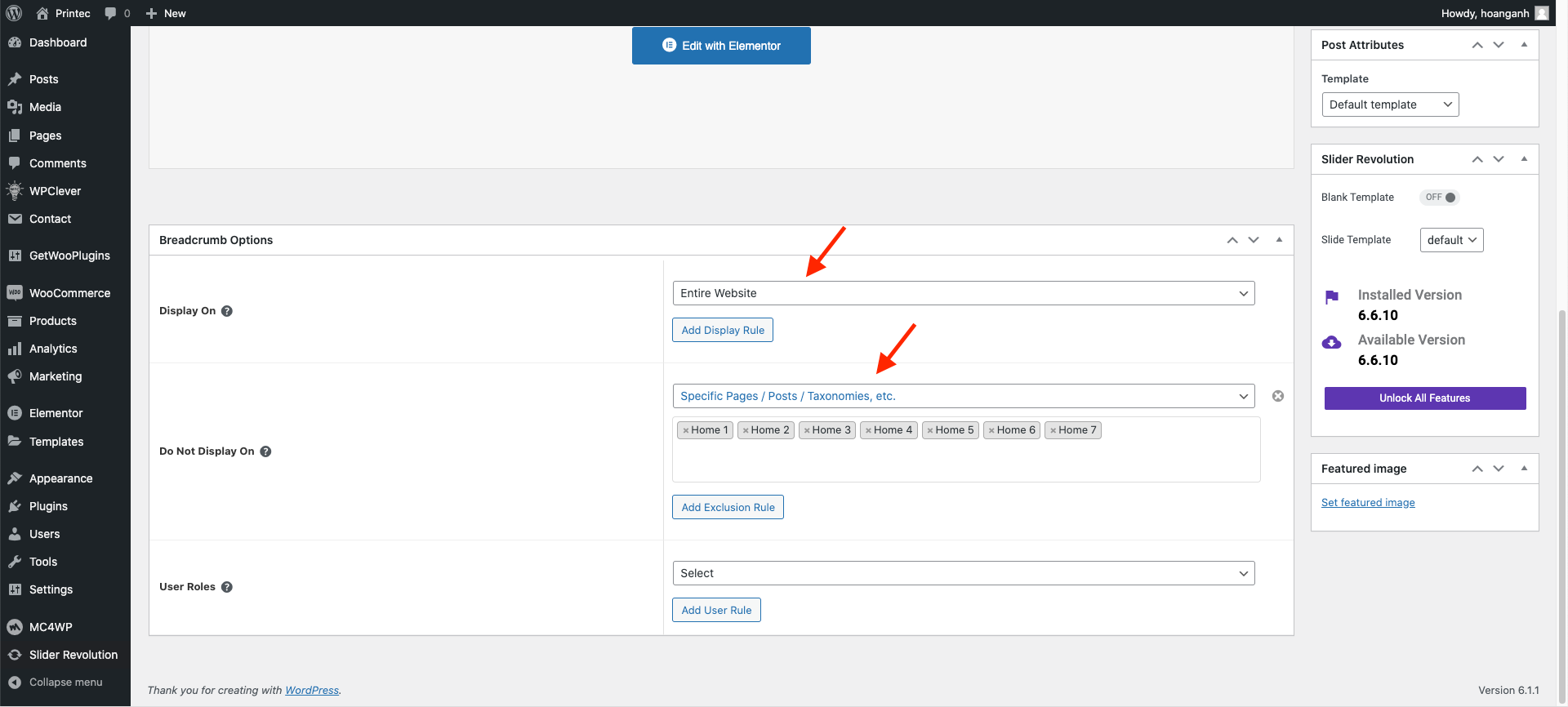Toggle the Blank Template switch
This screenshot has height=707, width=1568.
point(1440,198)
